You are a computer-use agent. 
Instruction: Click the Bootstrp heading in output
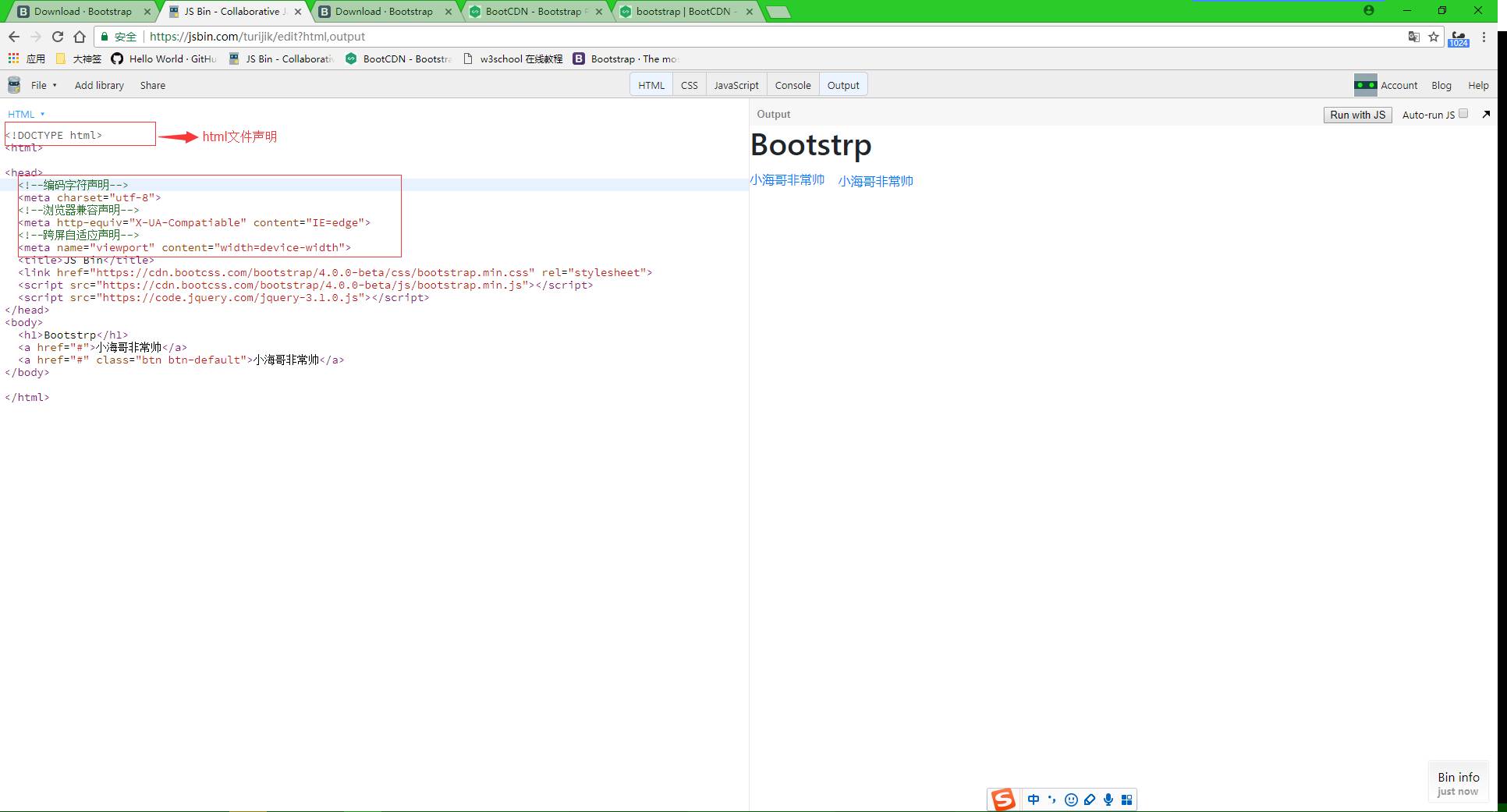click(x=811, y=145)
